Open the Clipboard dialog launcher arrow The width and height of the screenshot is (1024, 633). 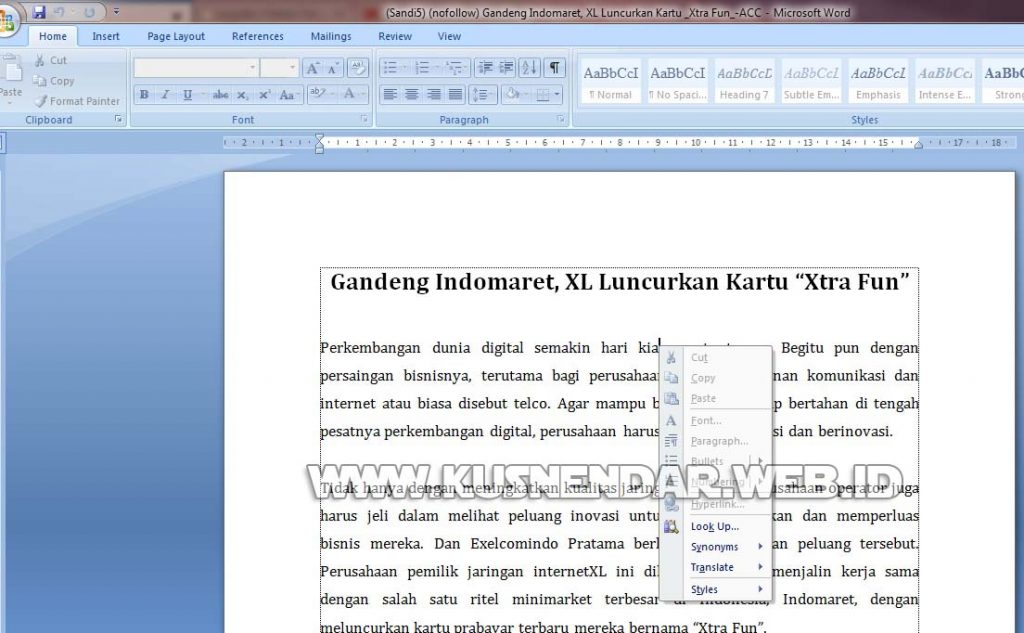pos(119,119)
